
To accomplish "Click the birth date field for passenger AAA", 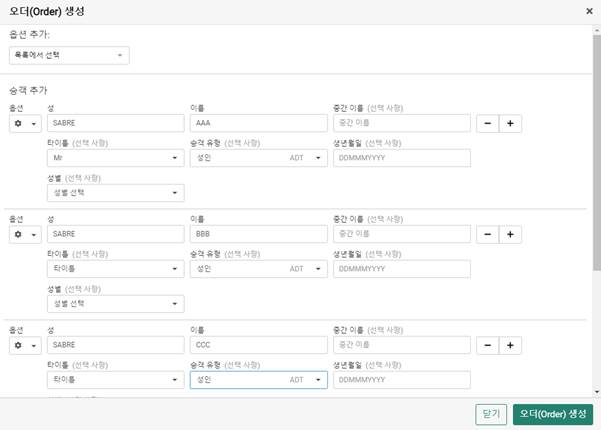I will pos(402,158).
